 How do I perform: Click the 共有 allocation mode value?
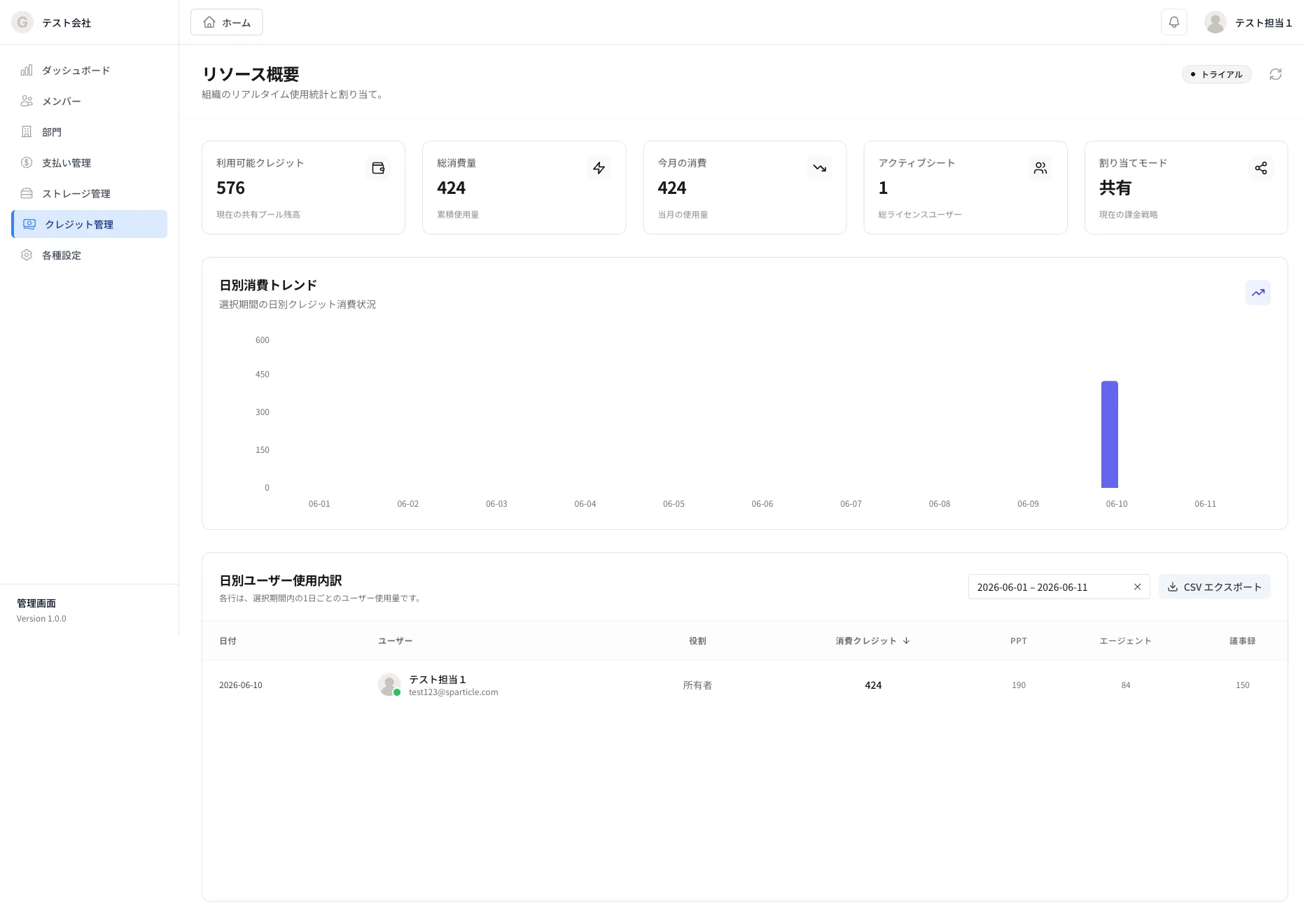[1115, 188]
